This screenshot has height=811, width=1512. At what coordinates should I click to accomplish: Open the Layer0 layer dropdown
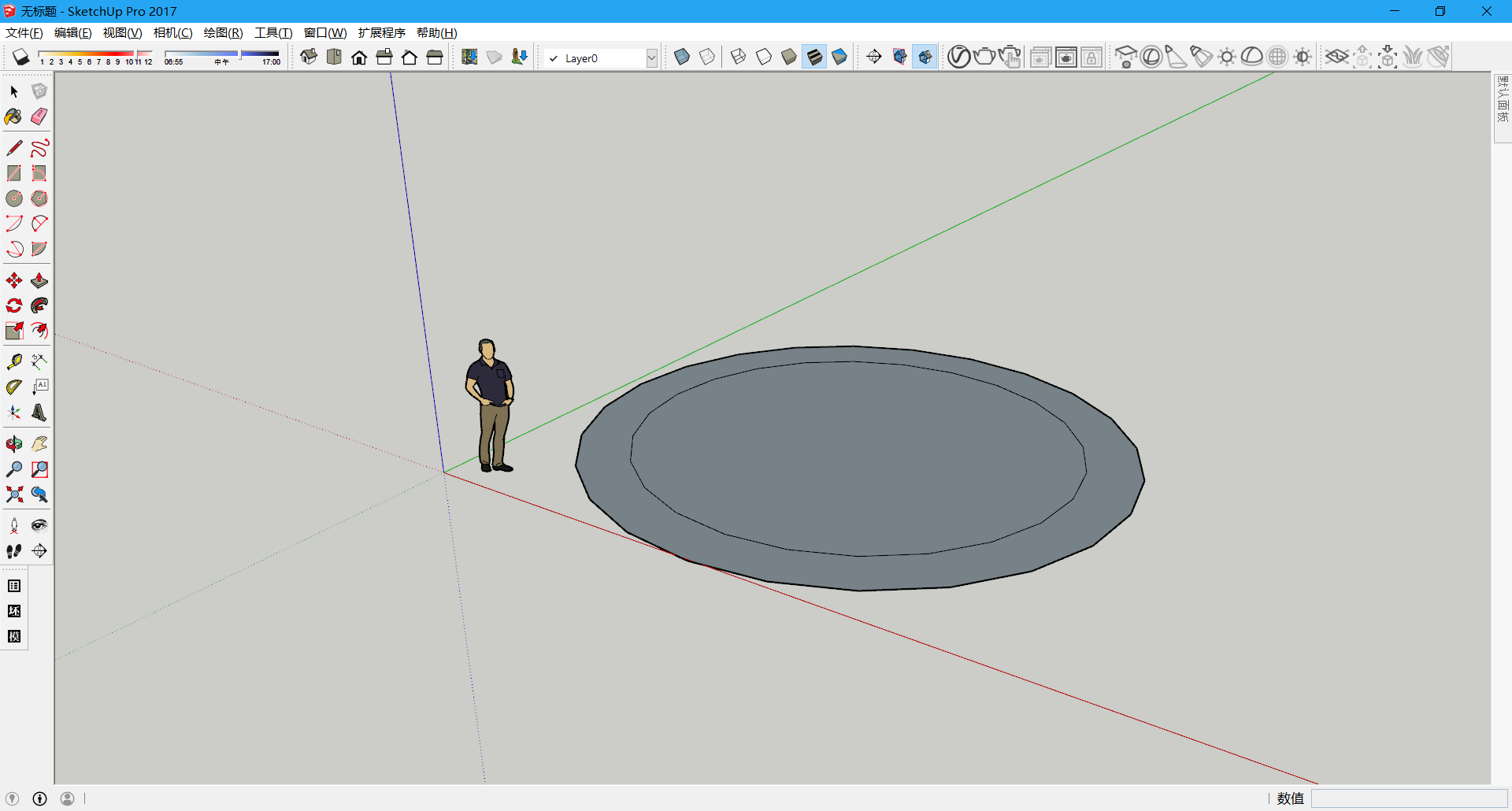(651, 58)
